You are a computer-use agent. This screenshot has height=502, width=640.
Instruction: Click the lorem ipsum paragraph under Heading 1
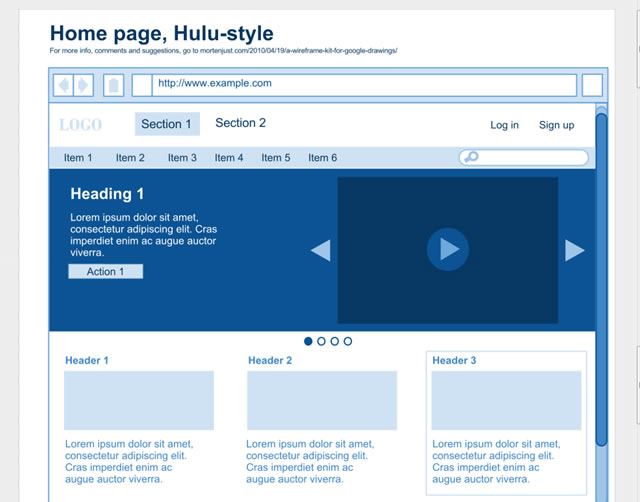click(144, 235)
